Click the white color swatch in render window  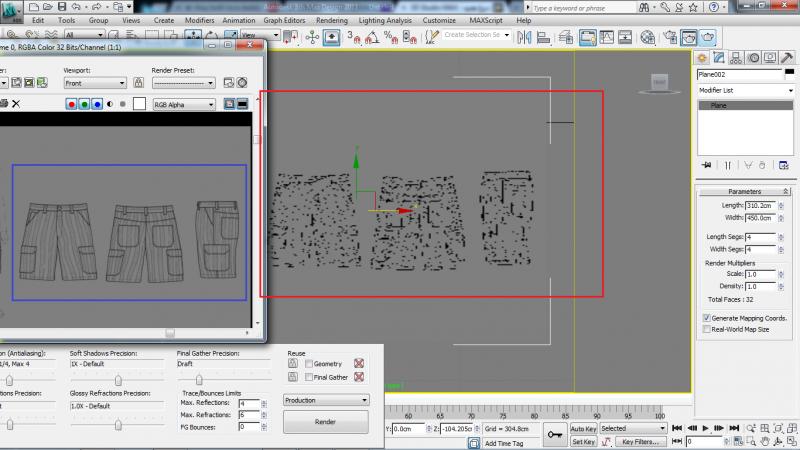tap(140, 104)
